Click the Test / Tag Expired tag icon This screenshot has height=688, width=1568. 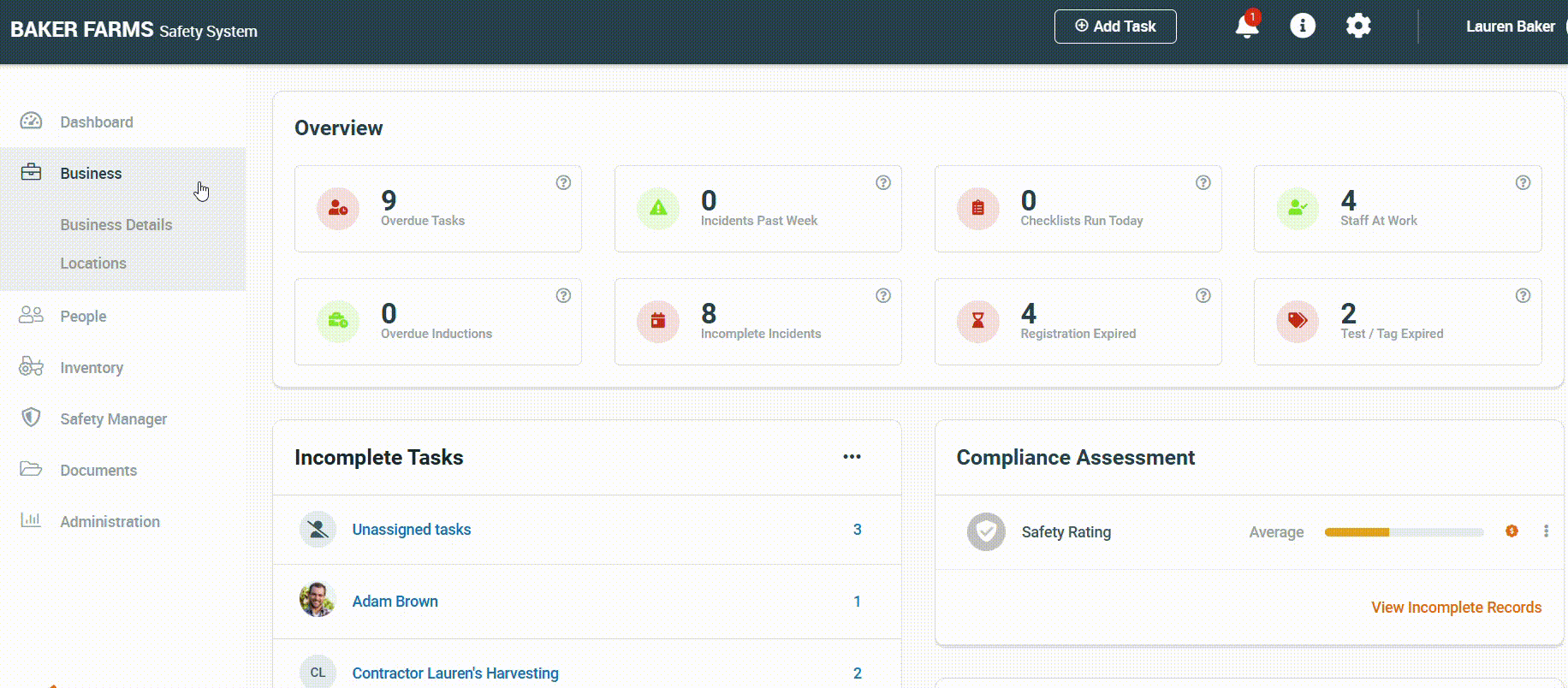1298,321
